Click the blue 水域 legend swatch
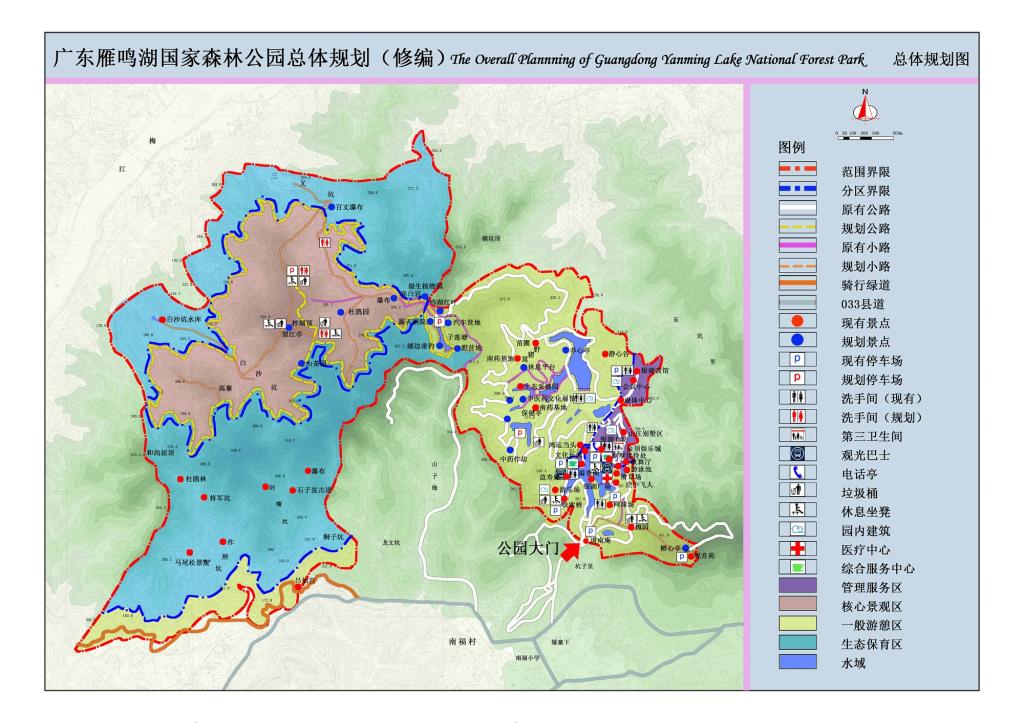 (797, 662)
